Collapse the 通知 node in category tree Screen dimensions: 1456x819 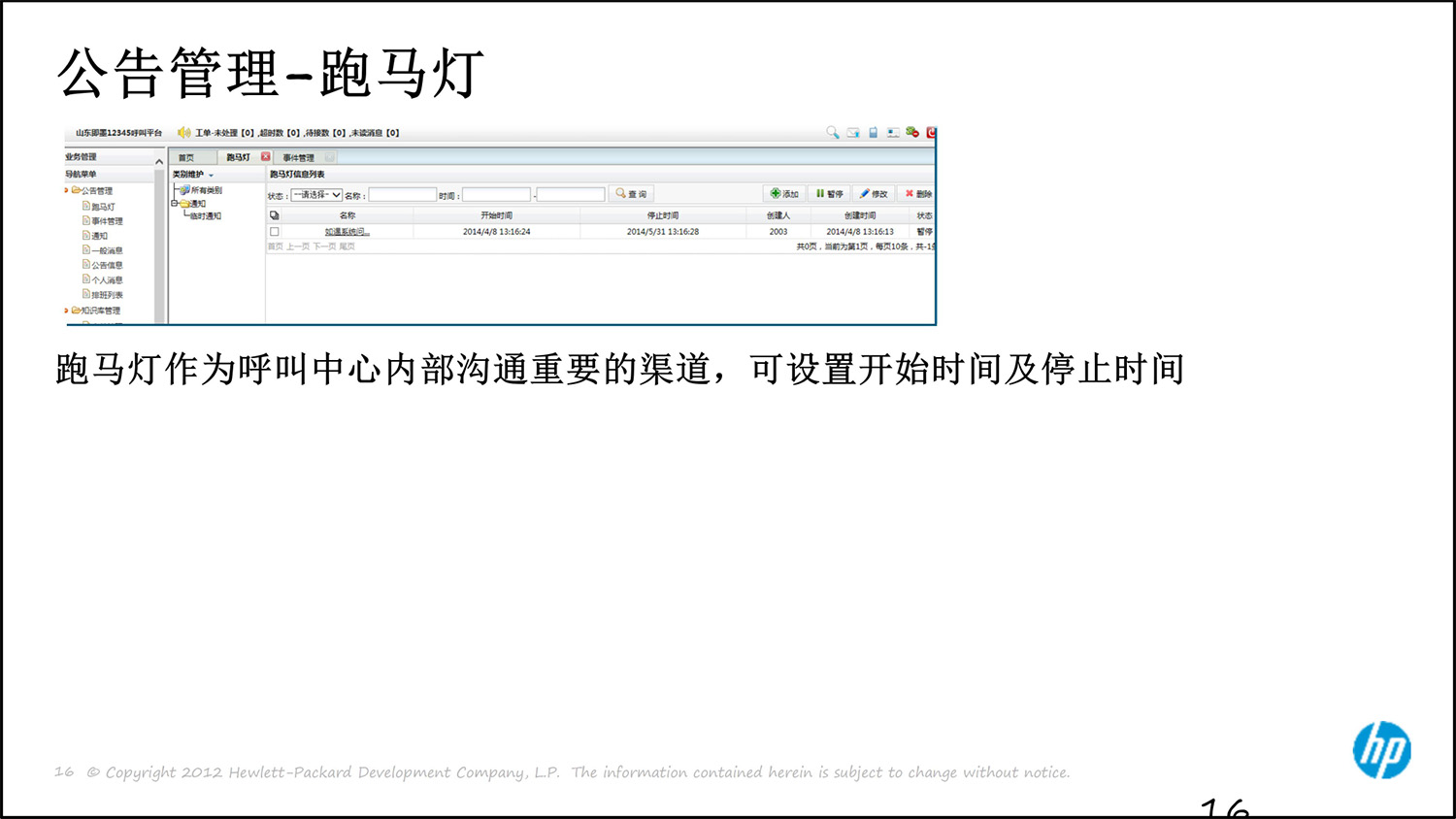(x=174, y=204)
